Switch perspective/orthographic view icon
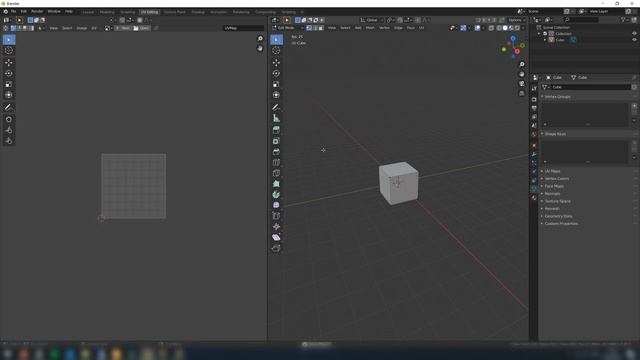Viewport: 640px width, 360px height. (522, 93)
